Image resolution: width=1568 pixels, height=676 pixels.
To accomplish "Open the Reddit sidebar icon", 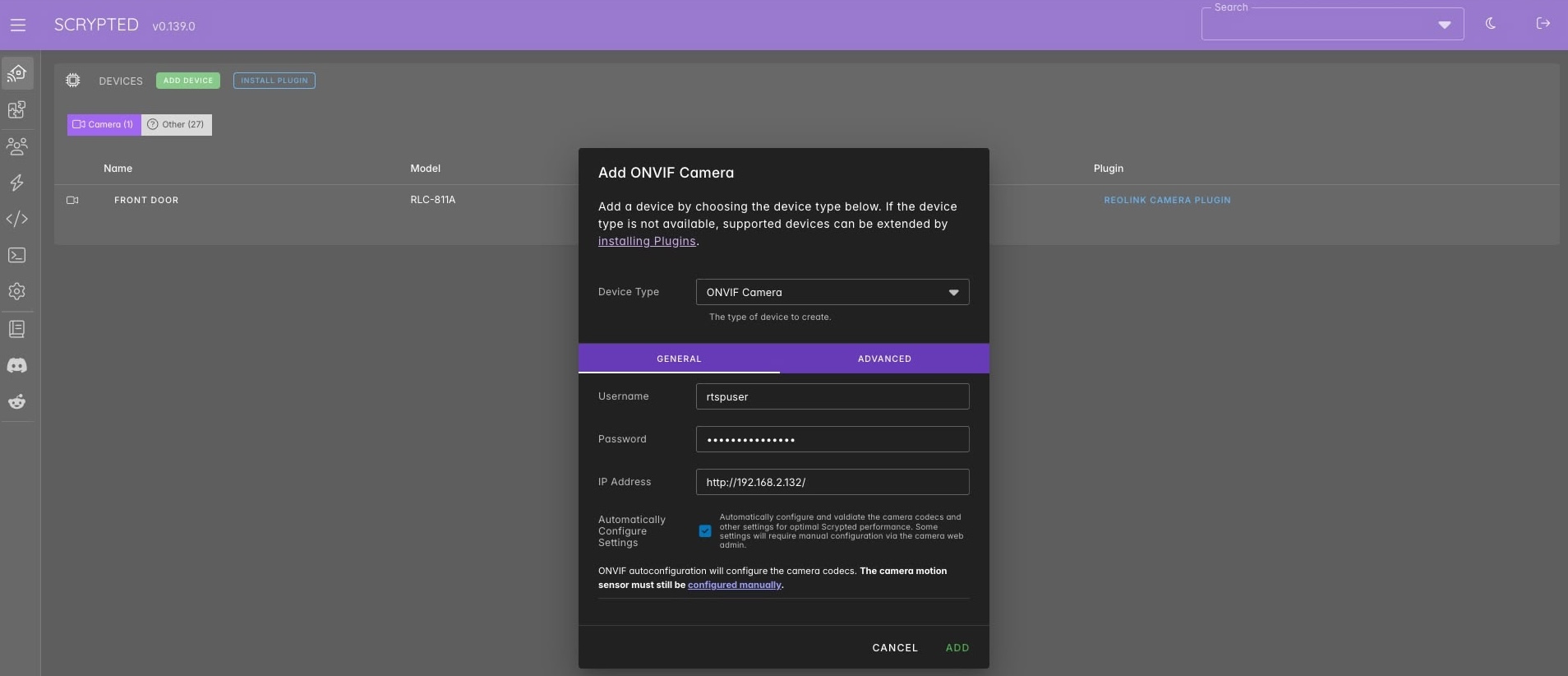I will click(17, 401).
